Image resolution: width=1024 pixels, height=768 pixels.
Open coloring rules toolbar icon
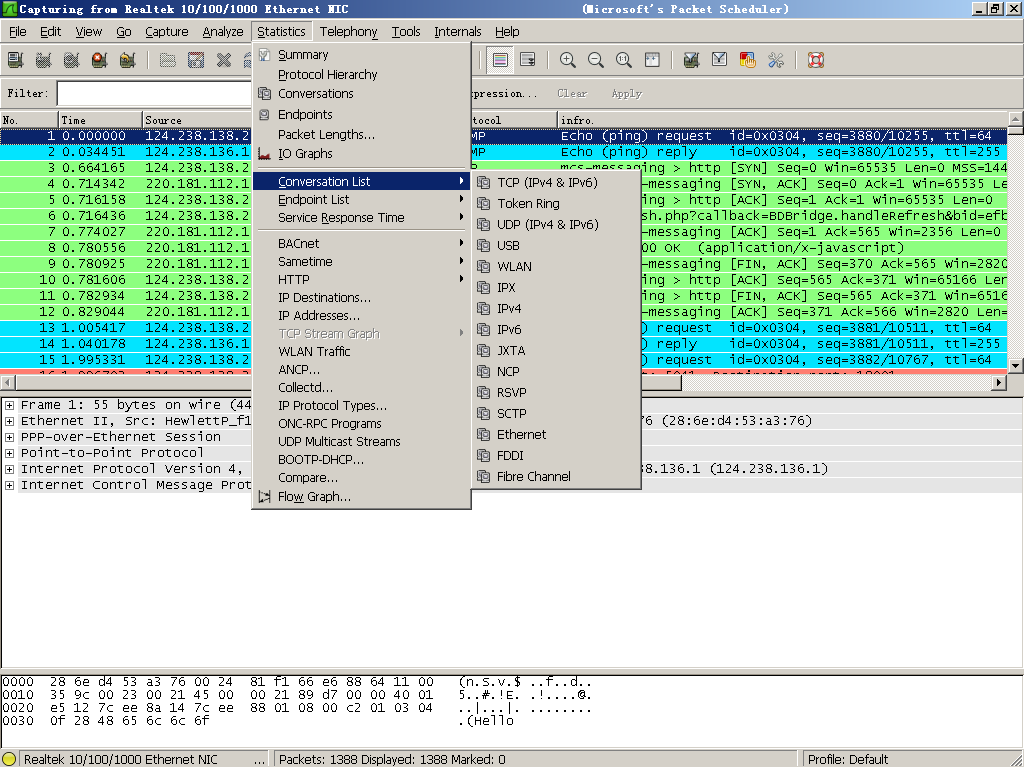click(748, 60)
